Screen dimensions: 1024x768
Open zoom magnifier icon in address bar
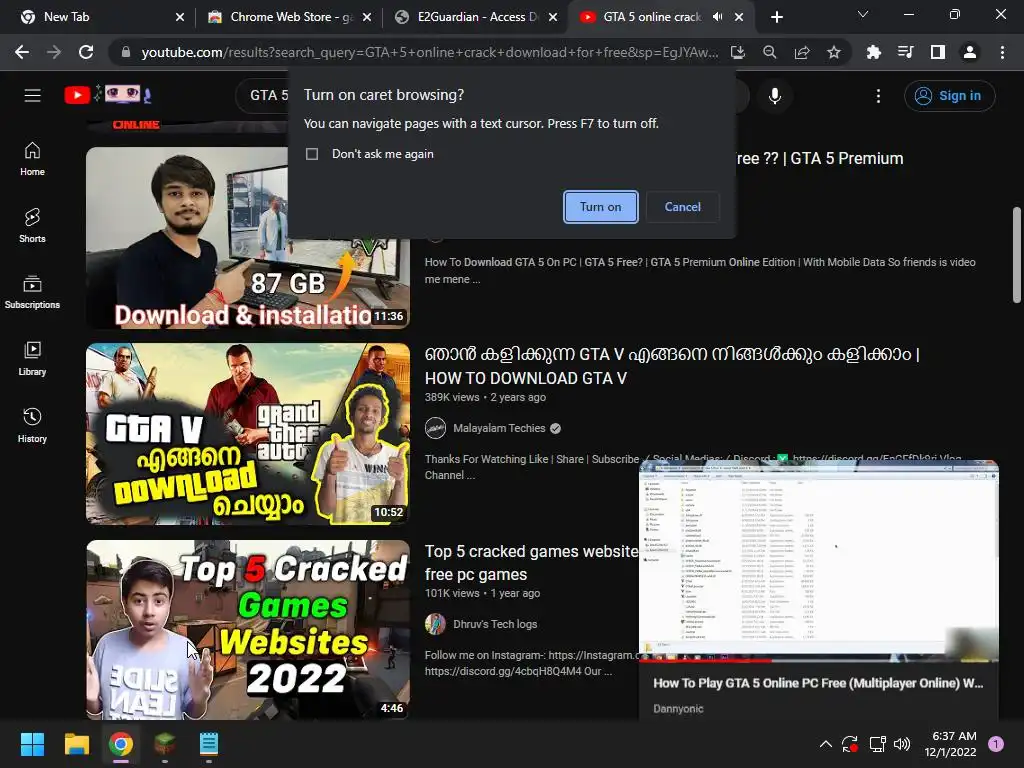point(769,52)
